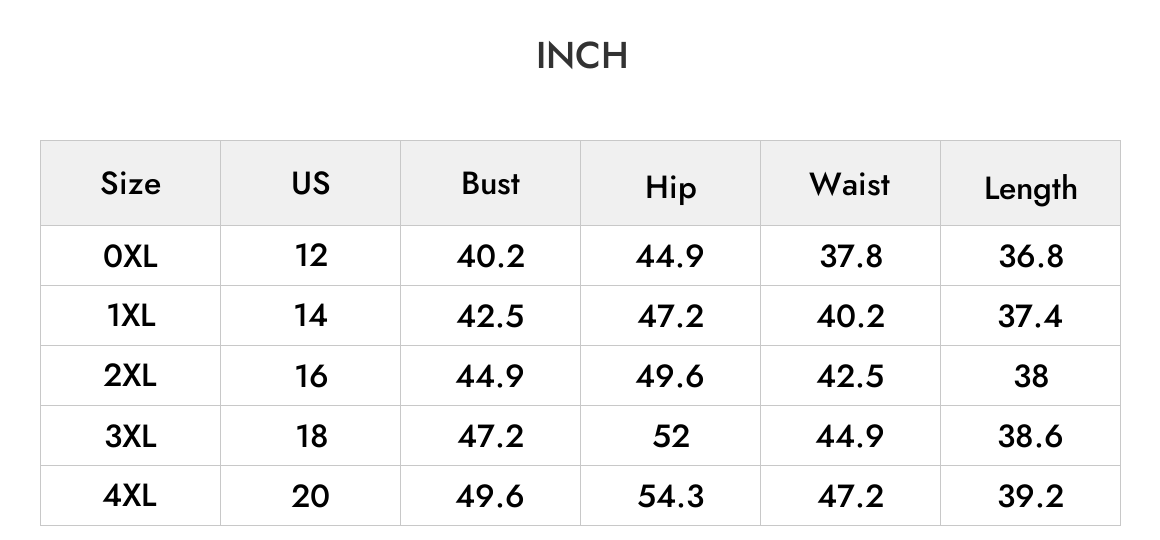Click the 38 length value

[1031, 376]
